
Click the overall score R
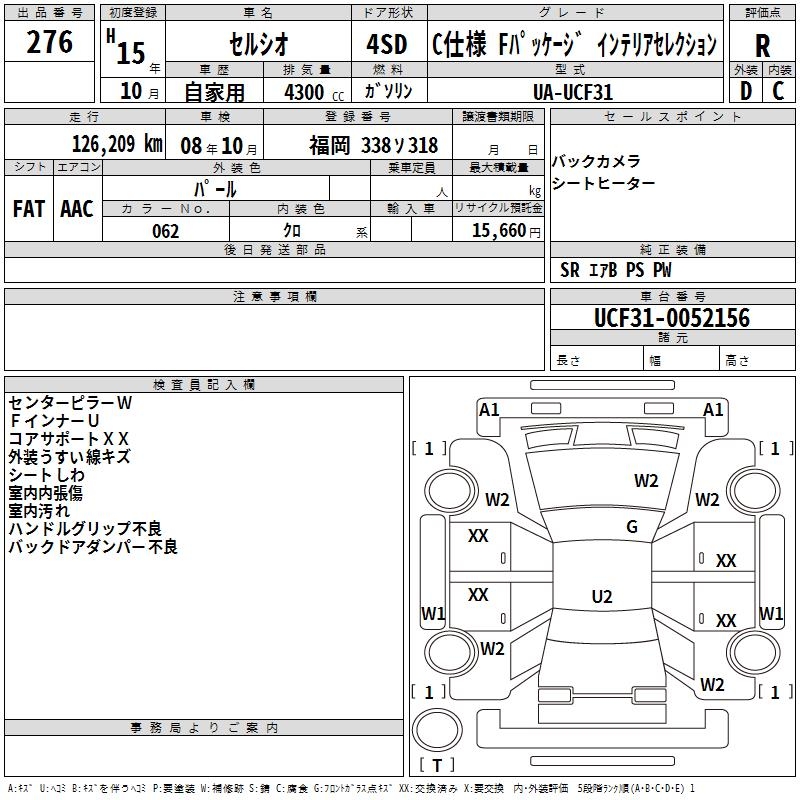762,46
